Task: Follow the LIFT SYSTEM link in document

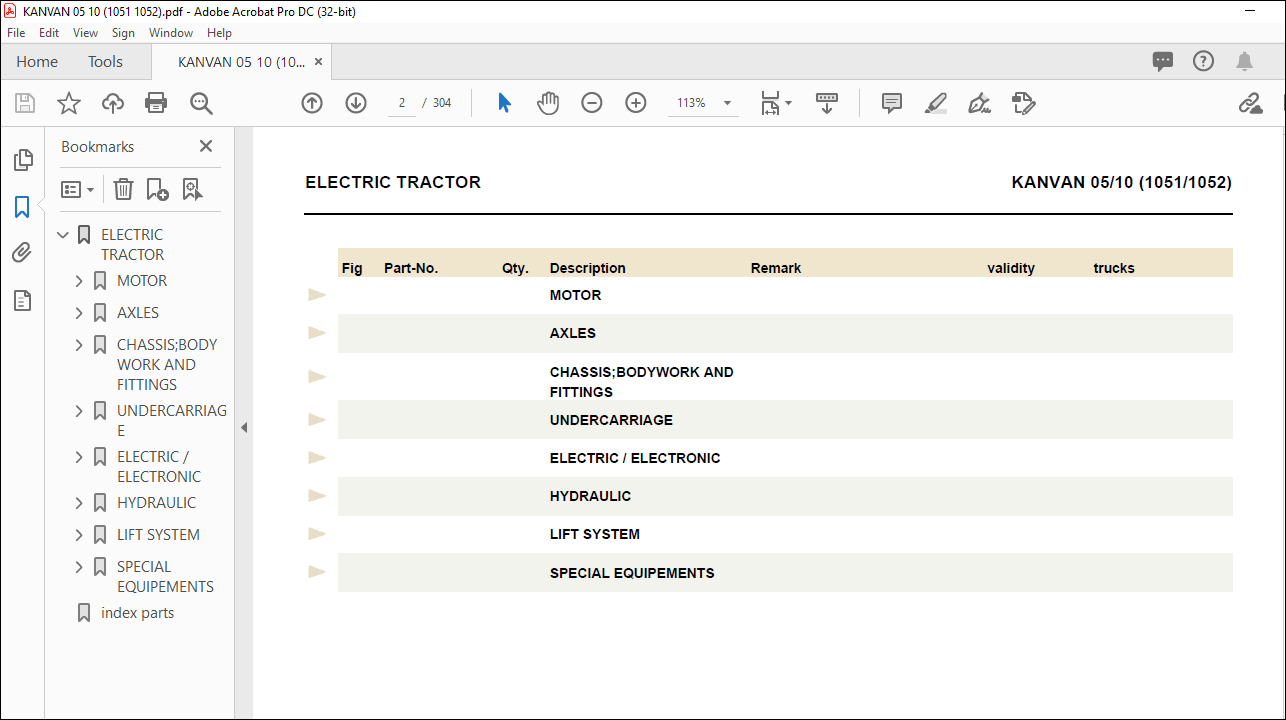Action: [x=595, y=534]
